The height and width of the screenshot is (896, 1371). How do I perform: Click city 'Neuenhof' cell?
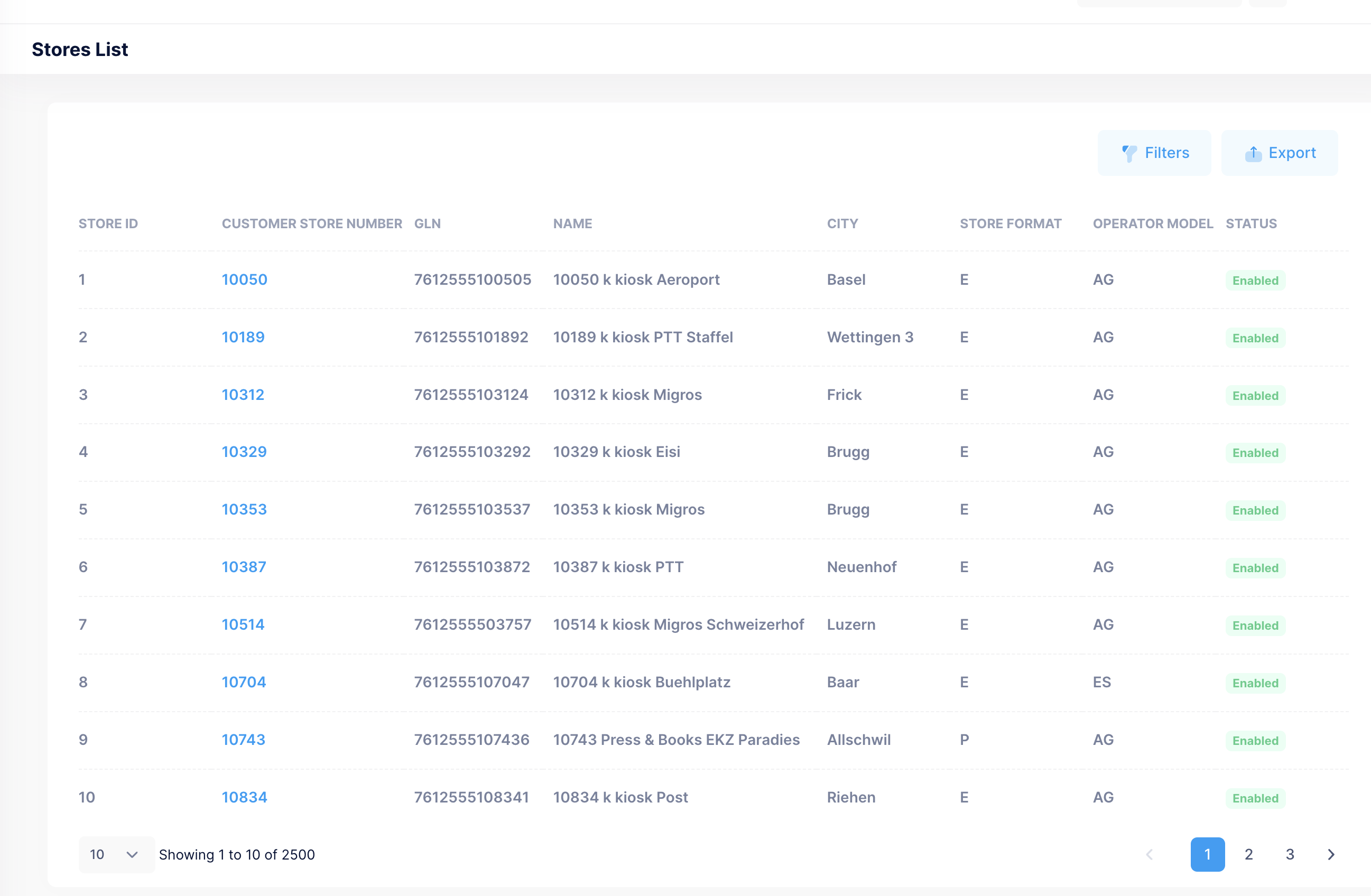862,567
